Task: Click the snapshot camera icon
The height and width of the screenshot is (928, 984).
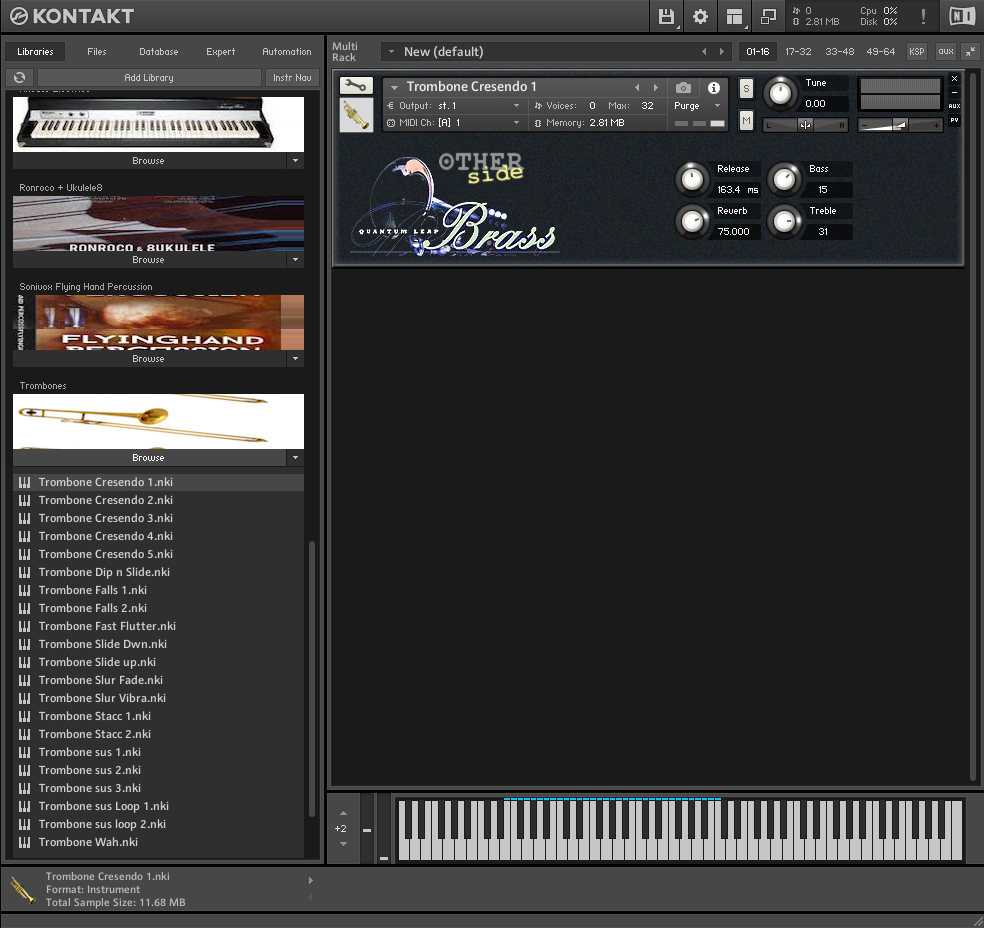Action: click(683, 88)
